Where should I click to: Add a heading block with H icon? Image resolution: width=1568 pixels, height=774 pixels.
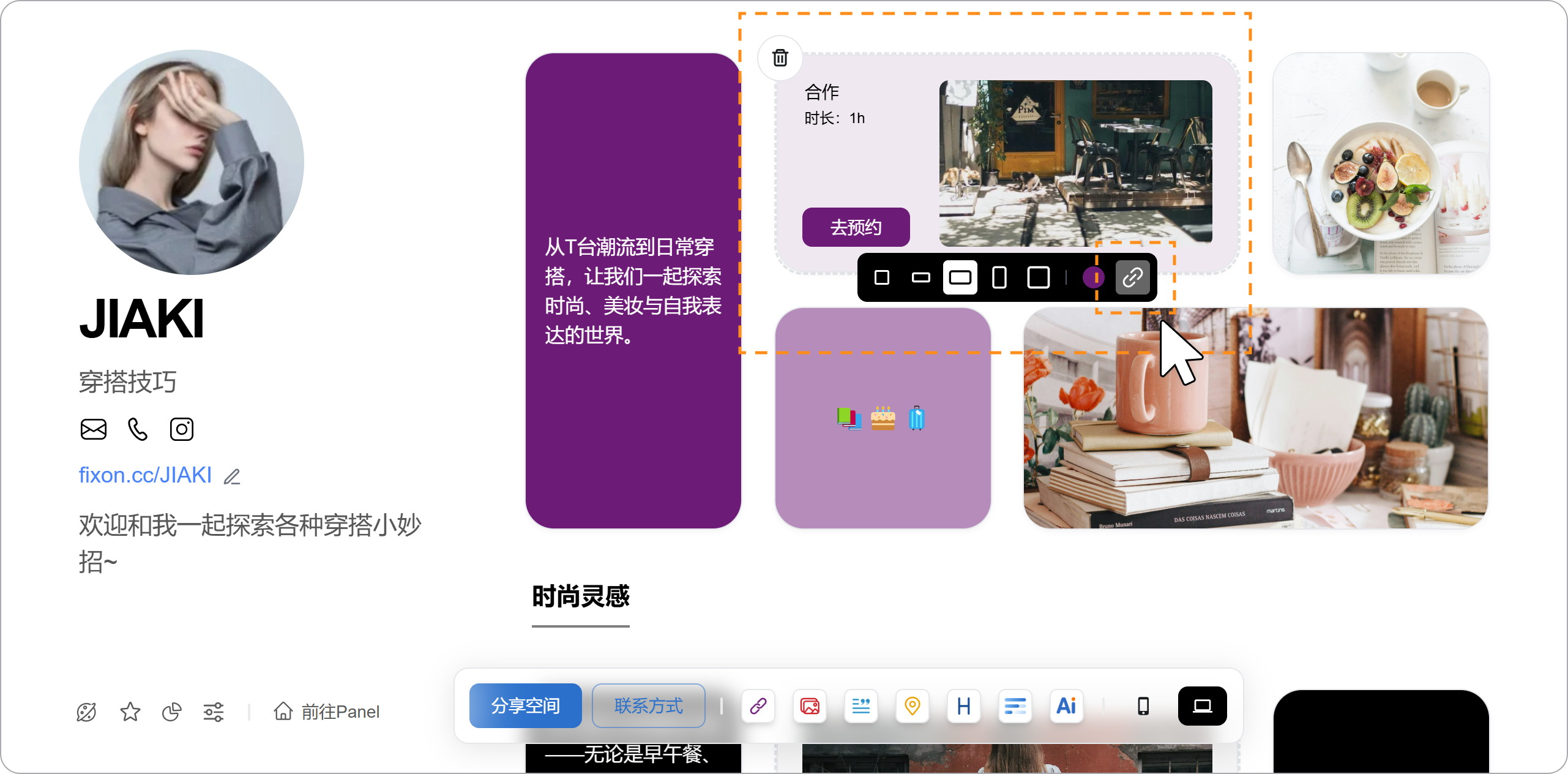(x=964, y=706)
